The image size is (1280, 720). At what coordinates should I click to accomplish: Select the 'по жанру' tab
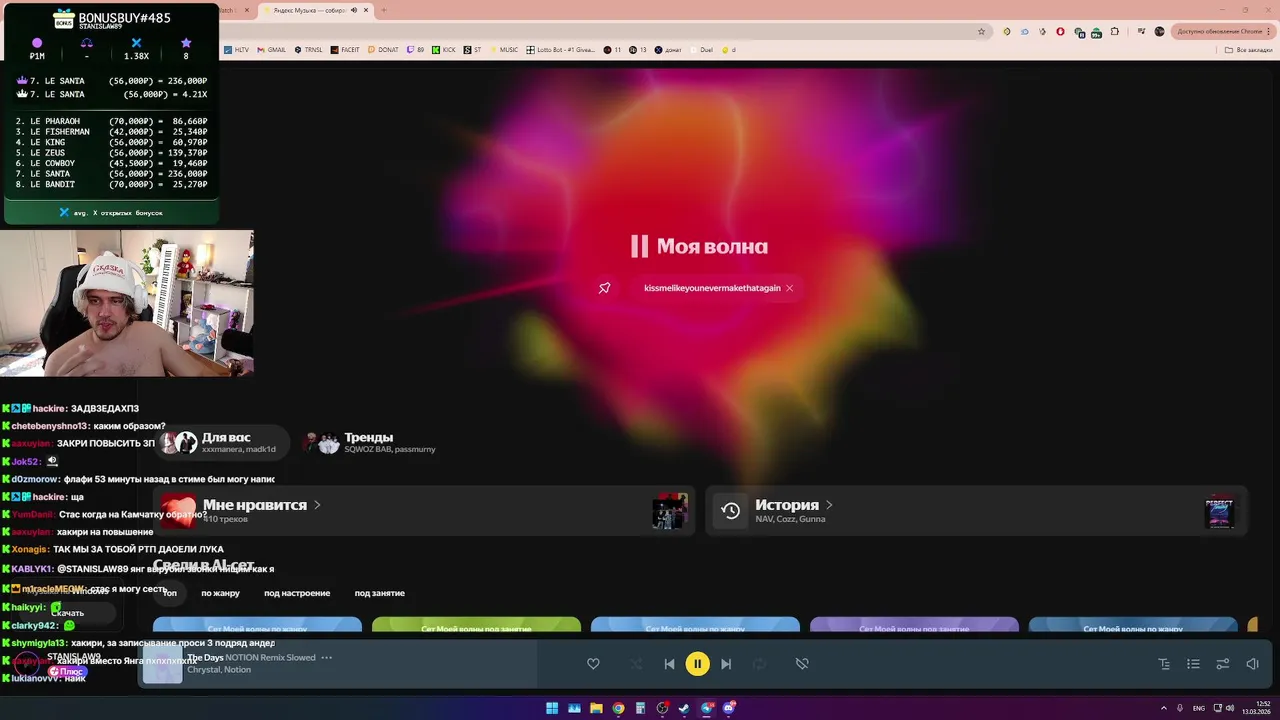(220, 593)
